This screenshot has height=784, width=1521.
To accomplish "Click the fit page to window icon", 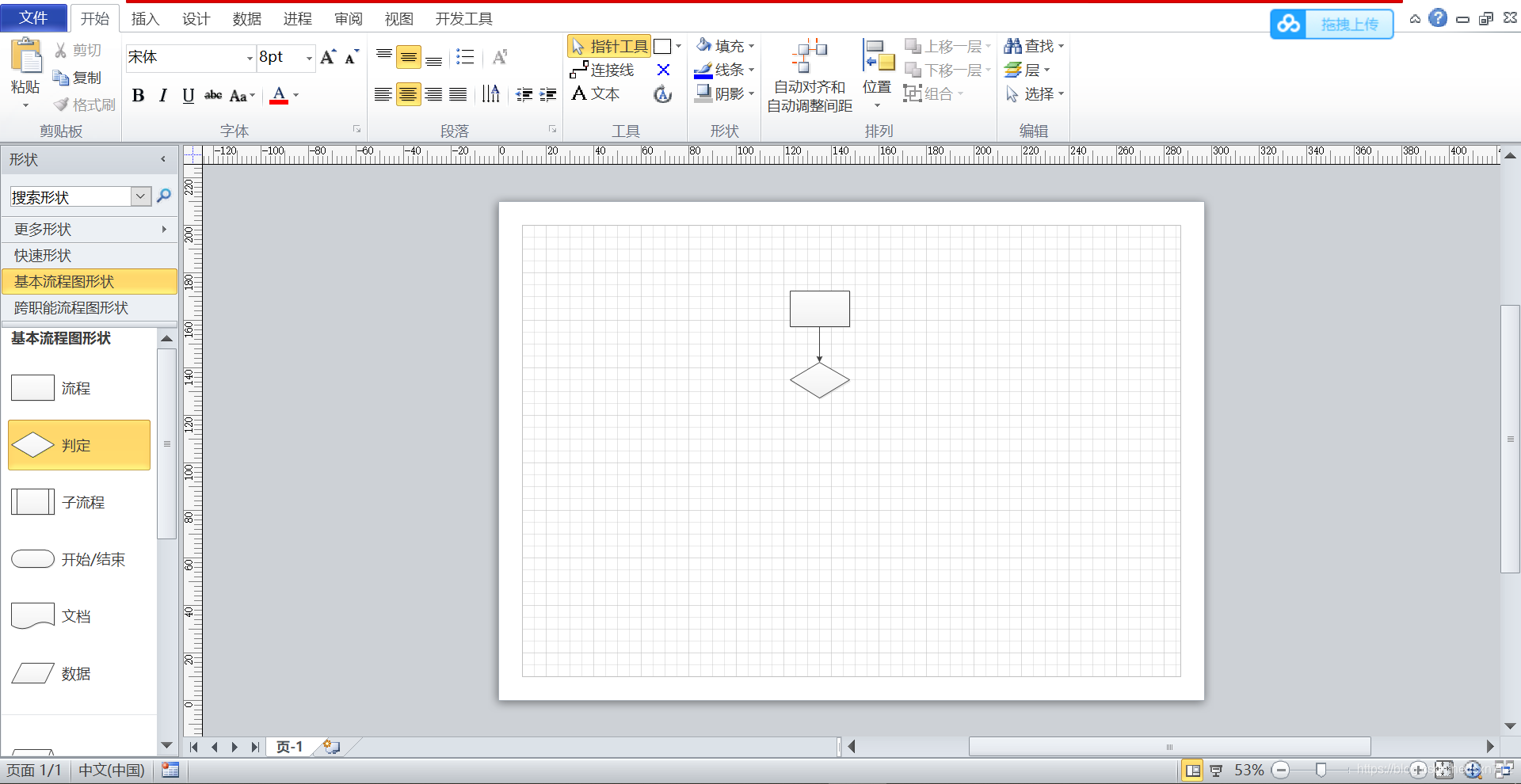I will (1444, 770).
